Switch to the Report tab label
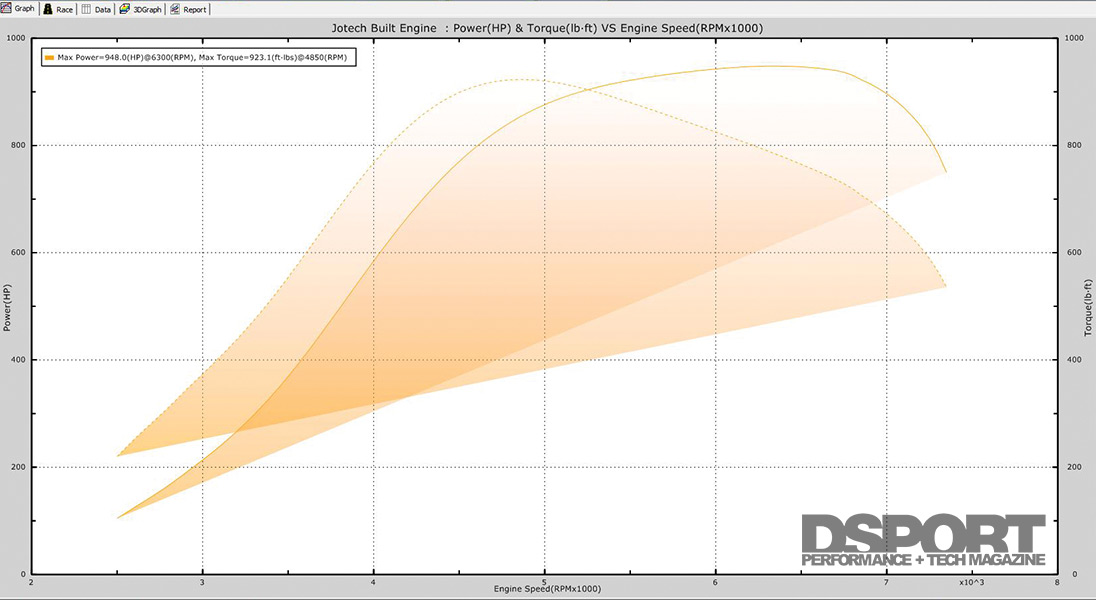This screenshot has height=600, width=1096. pos(195,8)
